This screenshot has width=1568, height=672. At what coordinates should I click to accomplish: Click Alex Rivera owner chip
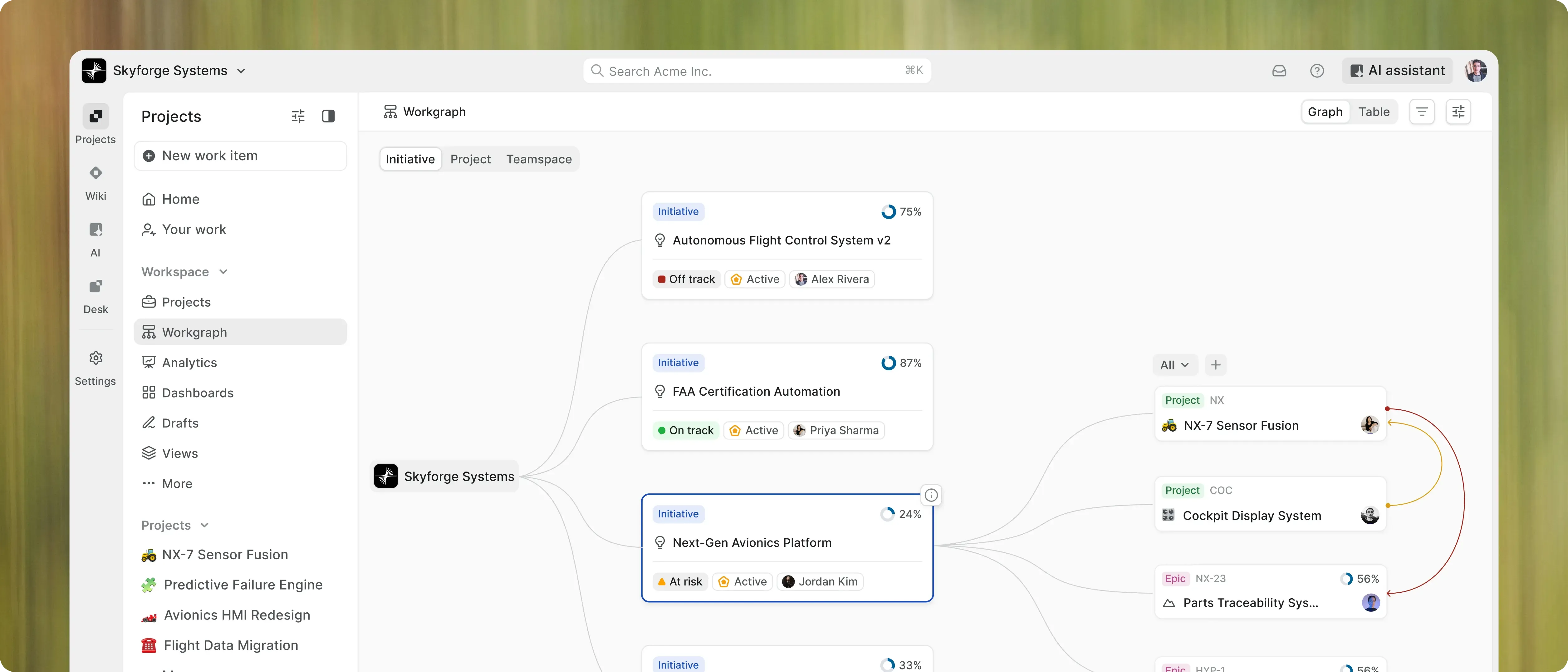[x=831, y=279]
